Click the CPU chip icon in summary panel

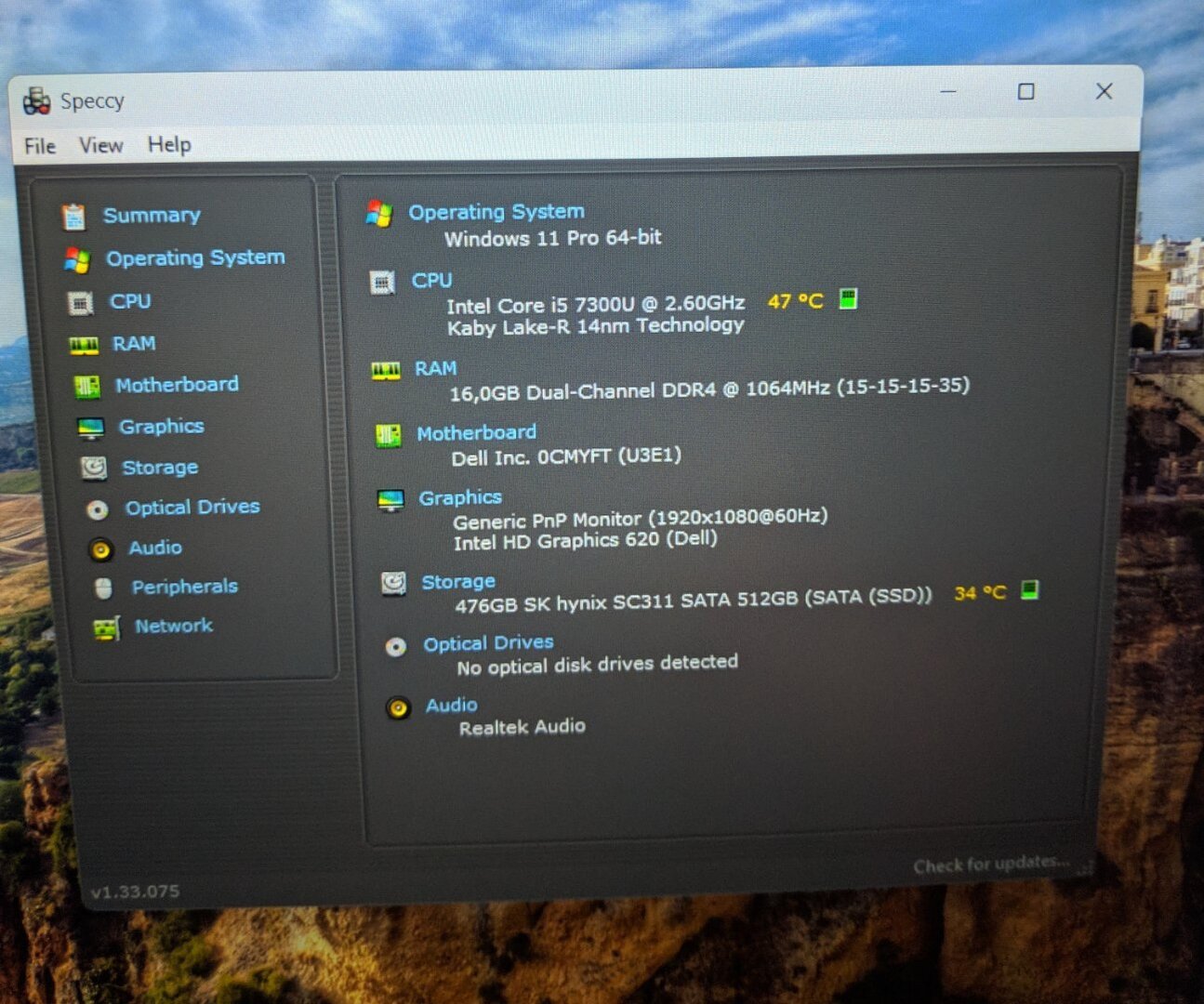(x=382, y=282)
